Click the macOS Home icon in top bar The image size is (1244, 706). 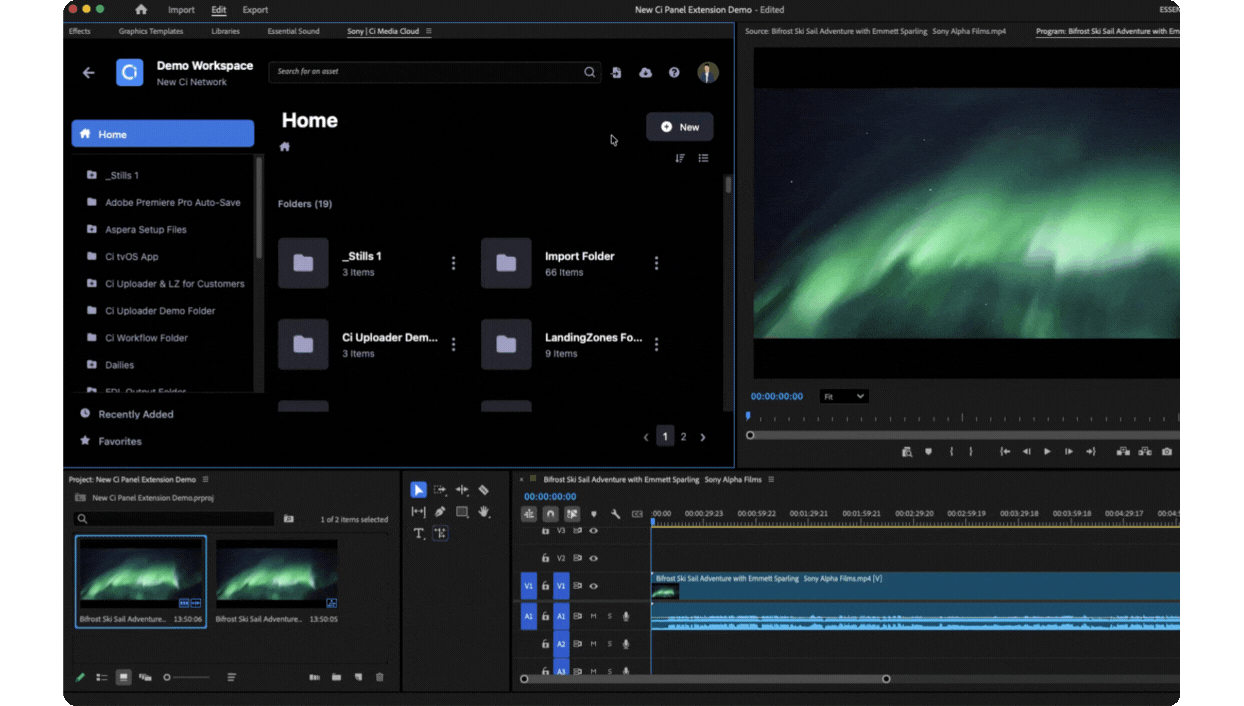(x=141, y=10)
